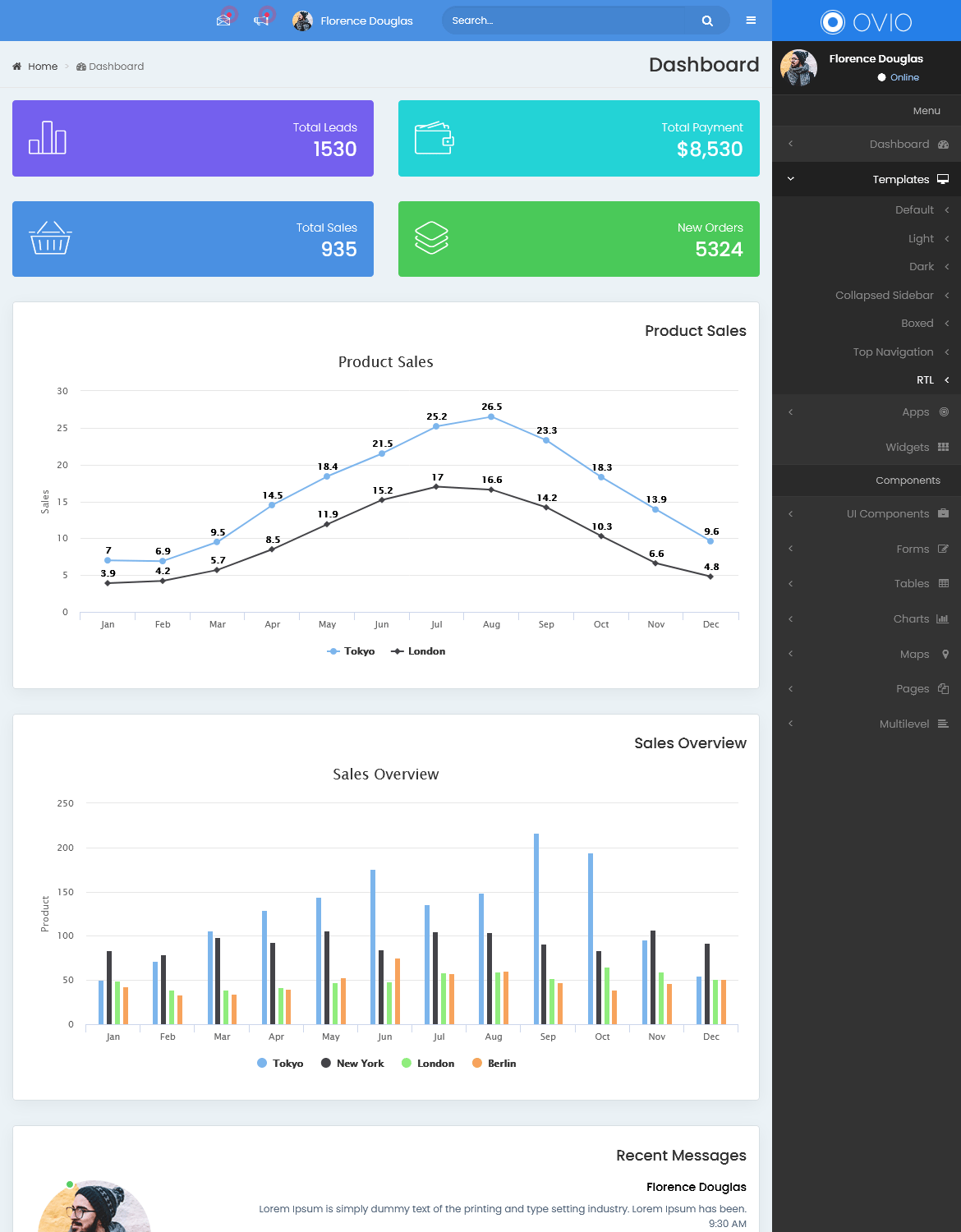Click the London Jul data point 17
Screen dimensions: 961x1232
(x=436, y=487)
